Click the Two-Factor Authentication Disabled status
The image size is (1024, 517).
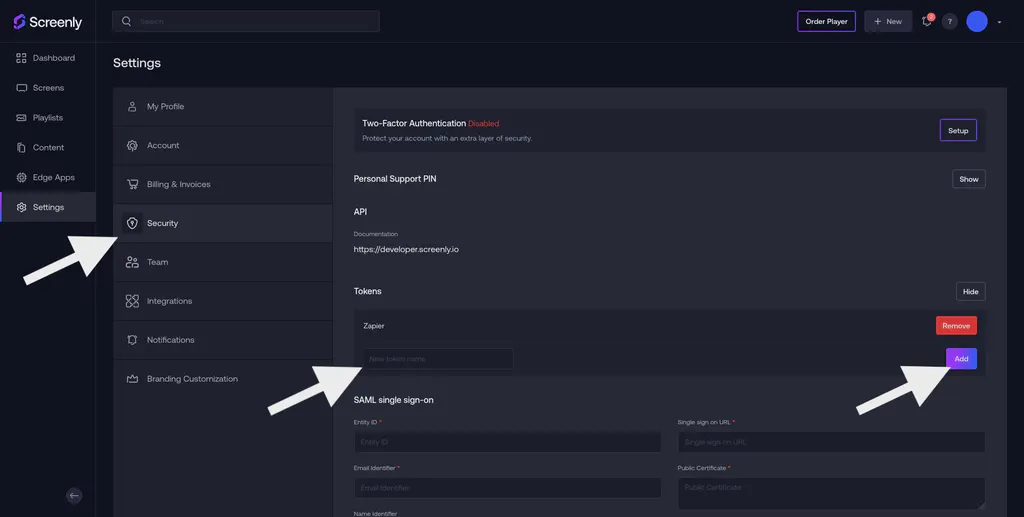(483, 123)
